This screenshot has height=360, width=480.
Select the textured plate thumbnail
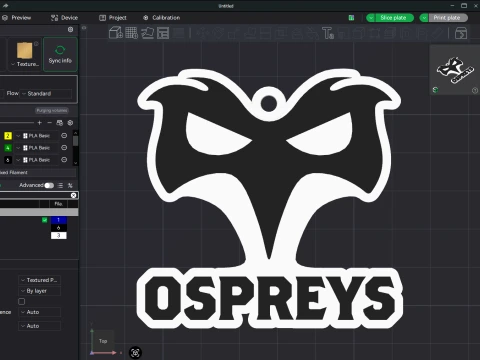point(25,51)
